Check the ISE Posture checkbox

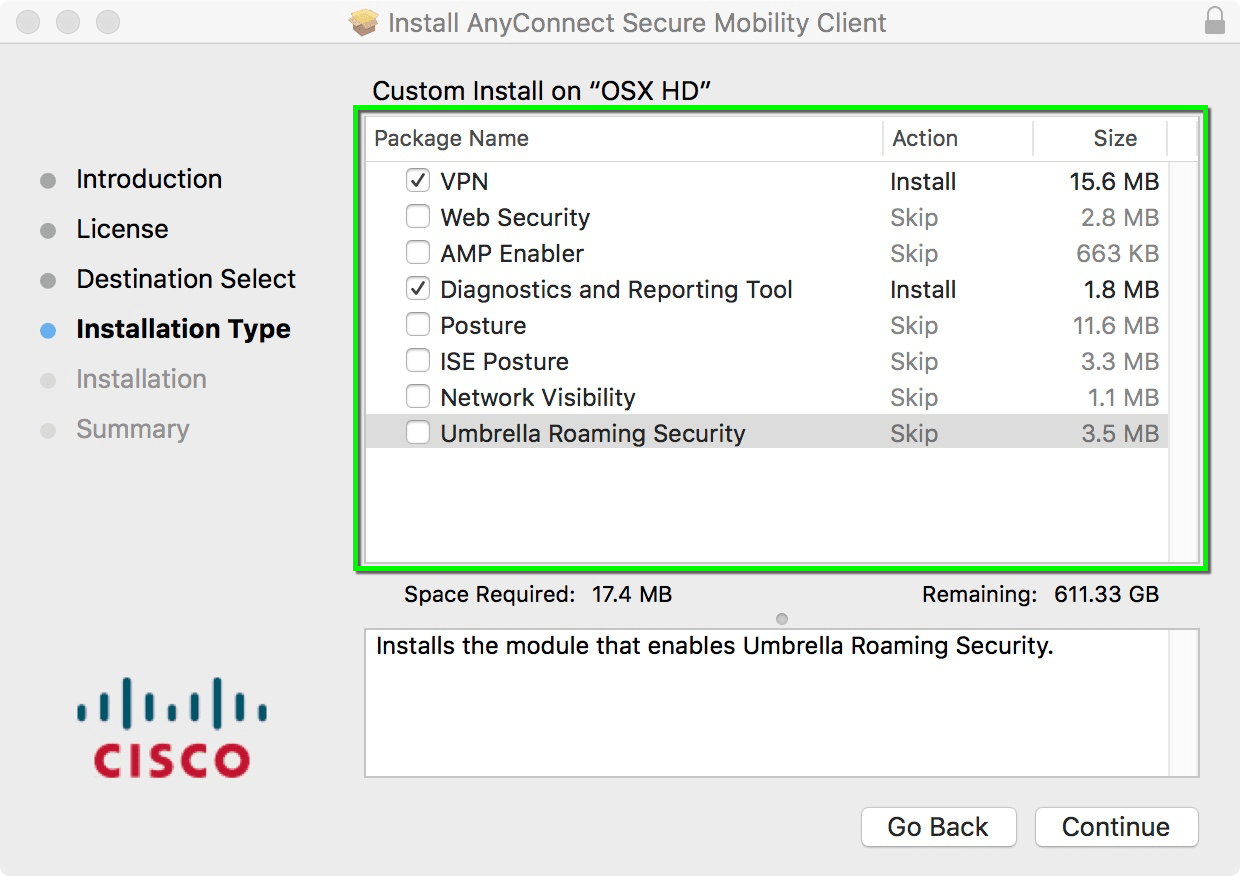pos(418,360)
